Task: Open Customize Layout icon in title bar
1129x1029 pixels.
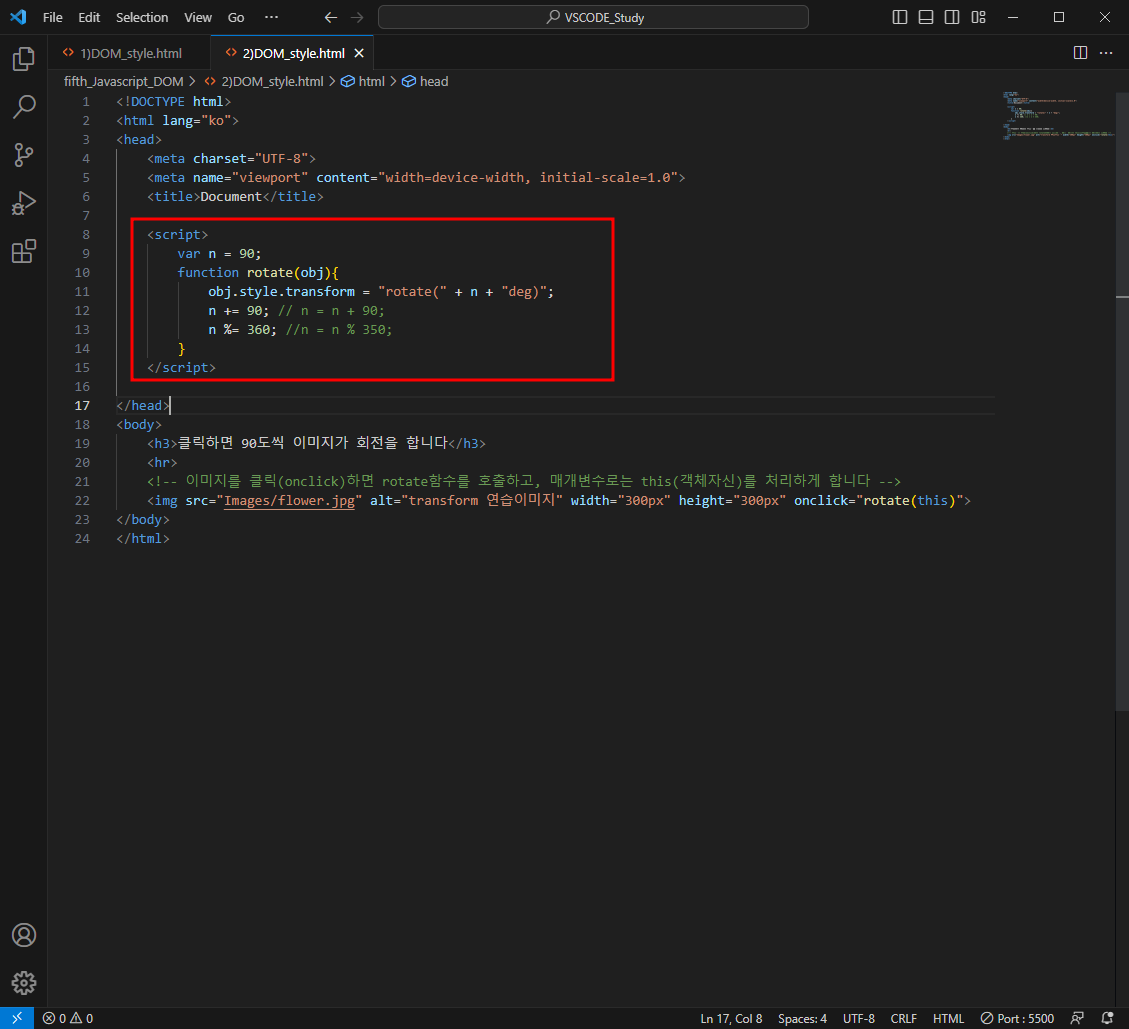Action: coord(978,17)
